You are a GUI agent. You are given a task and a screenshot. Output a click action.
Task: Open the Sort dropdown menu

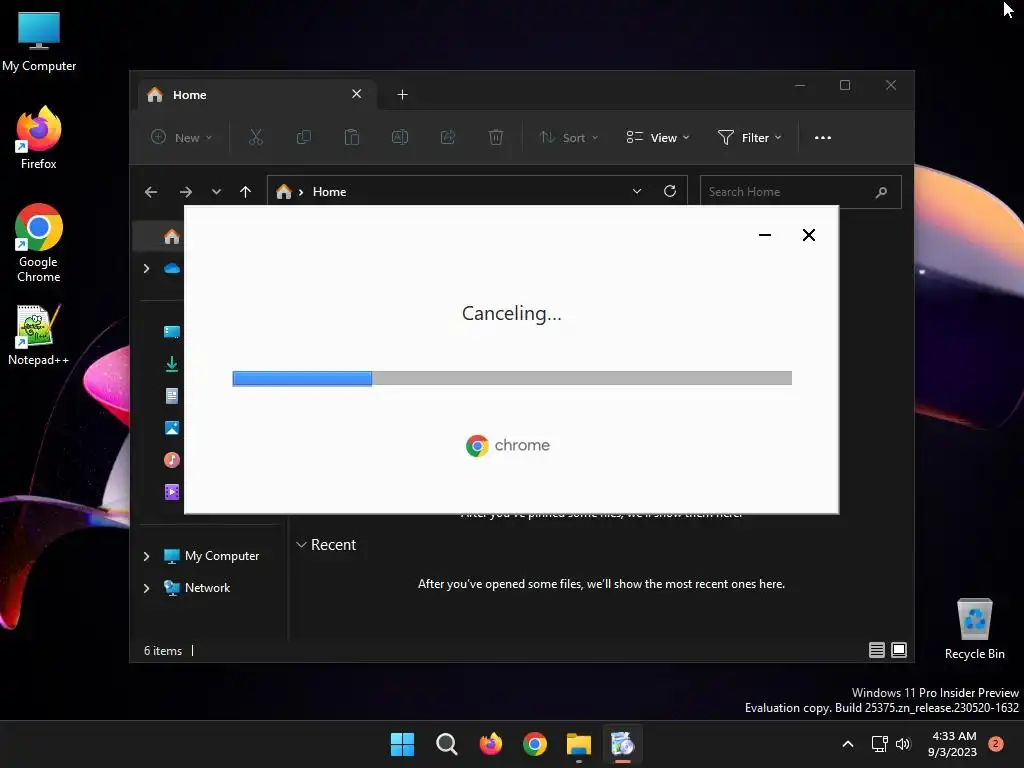[568, 137]
